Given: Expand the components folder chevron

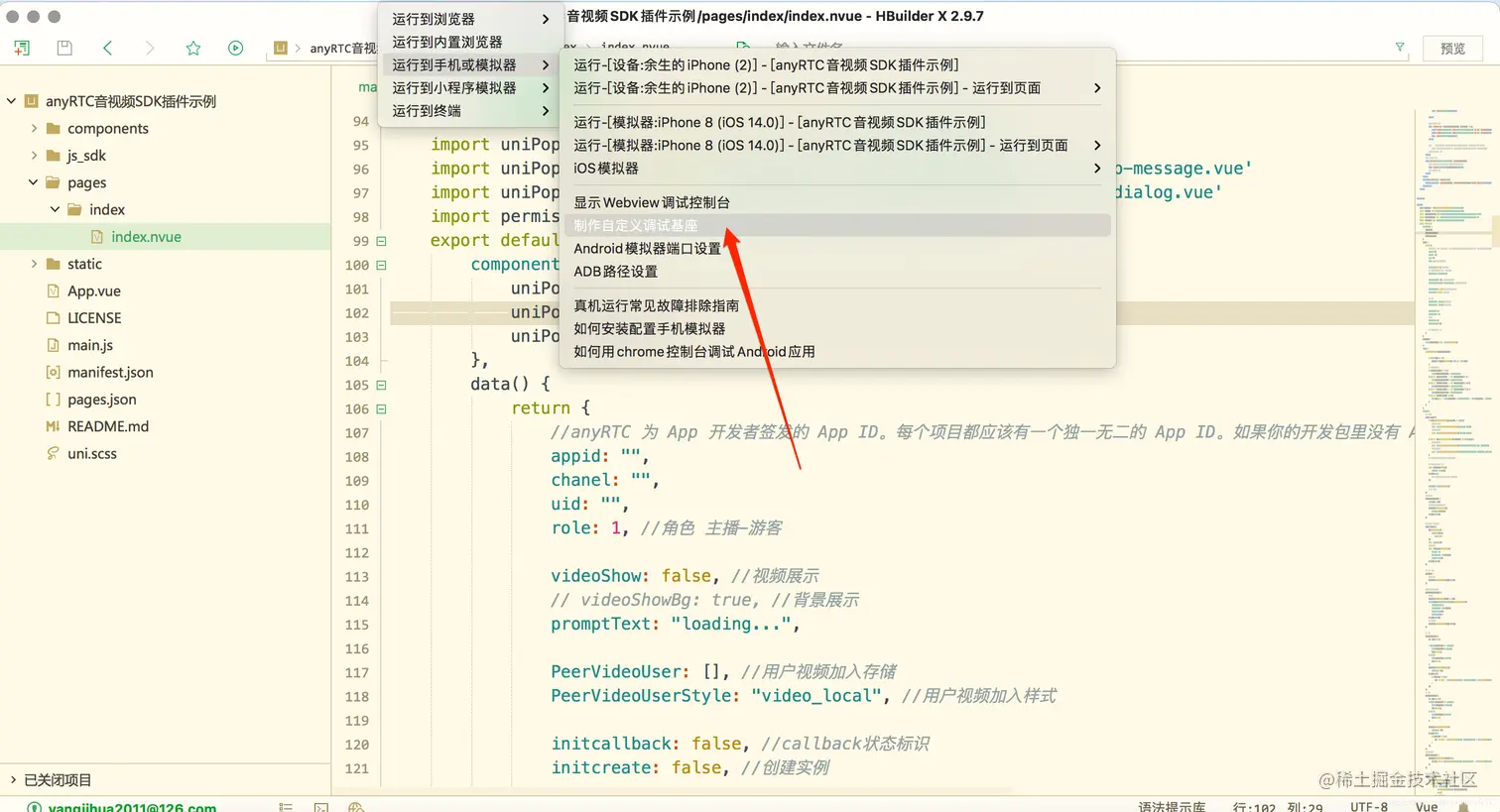Looking at the screenshot, I should 34,129.
